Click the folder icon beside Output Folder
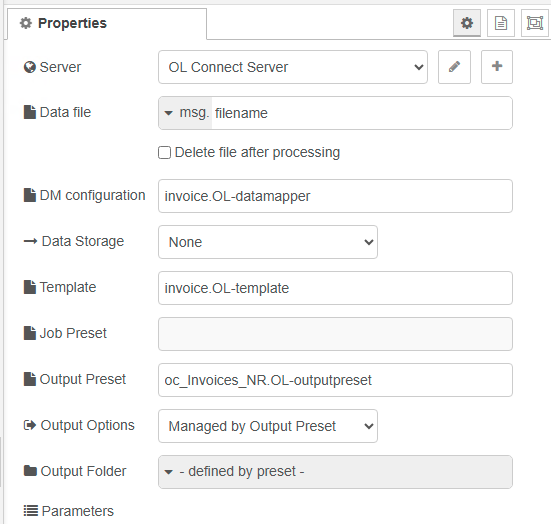This screenshot has width=551, height=524. coord(30,471)
